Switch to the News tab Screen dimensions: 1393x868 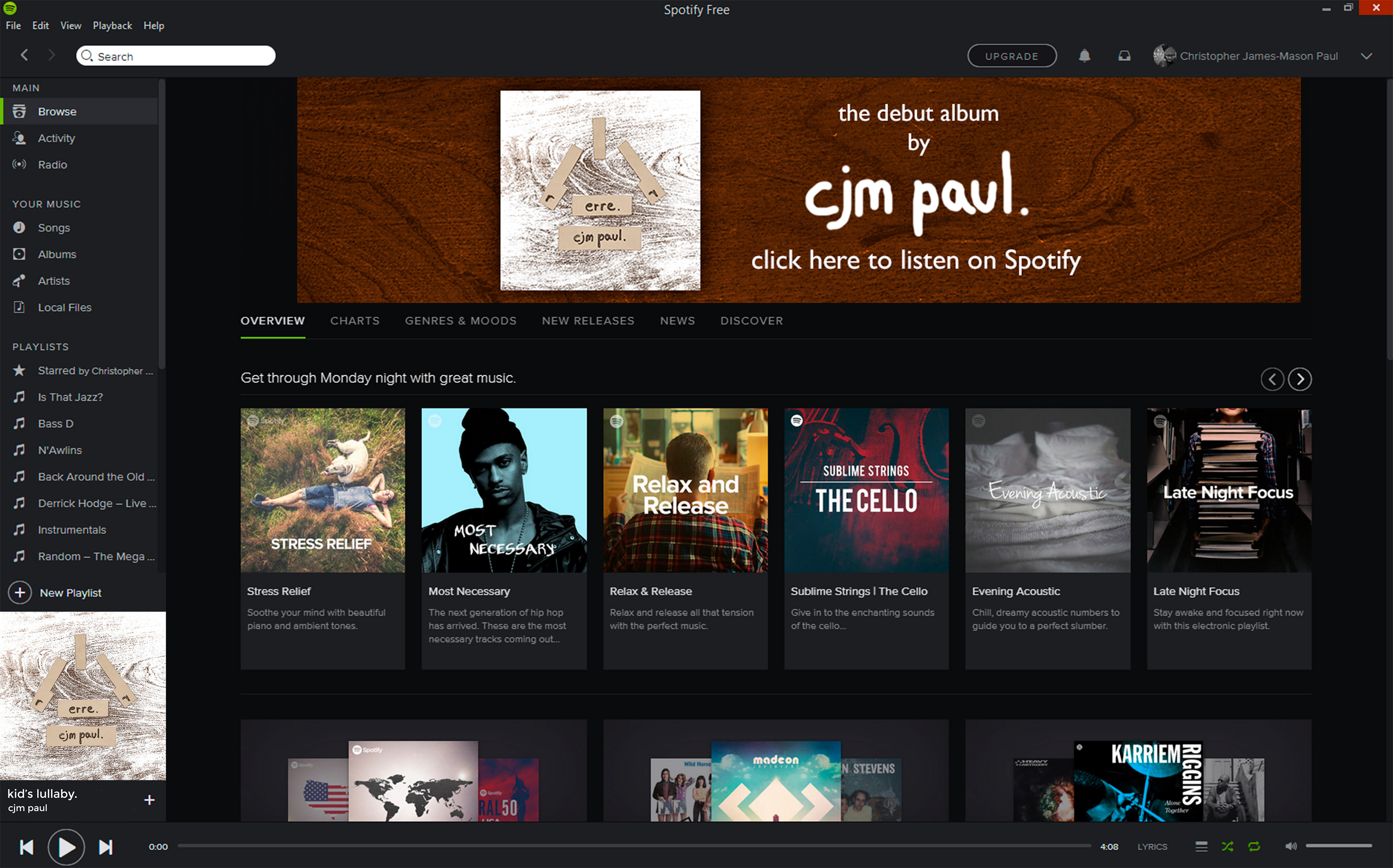[x=677, y=321]
